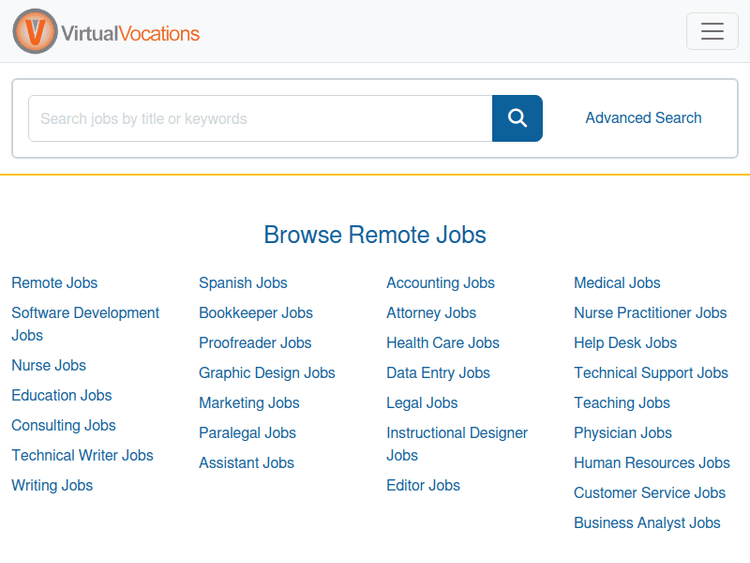750x563 pixels.
Task: Go to Graphic Design Jobs
Action: [x=267, y=373]
